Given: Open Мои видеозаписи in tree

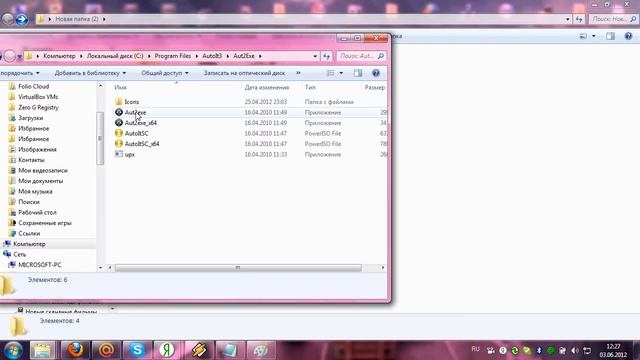Looking at the screenshot, I should point(43,171).
